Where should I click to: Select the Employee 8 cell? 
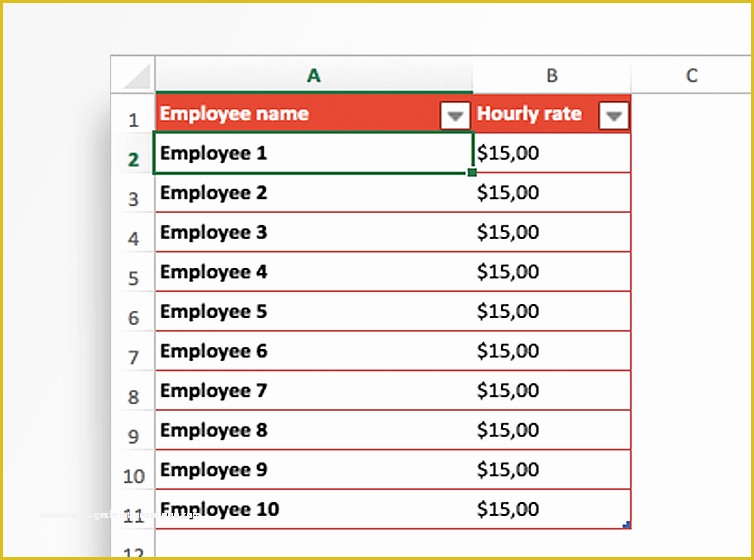(314, 430)
